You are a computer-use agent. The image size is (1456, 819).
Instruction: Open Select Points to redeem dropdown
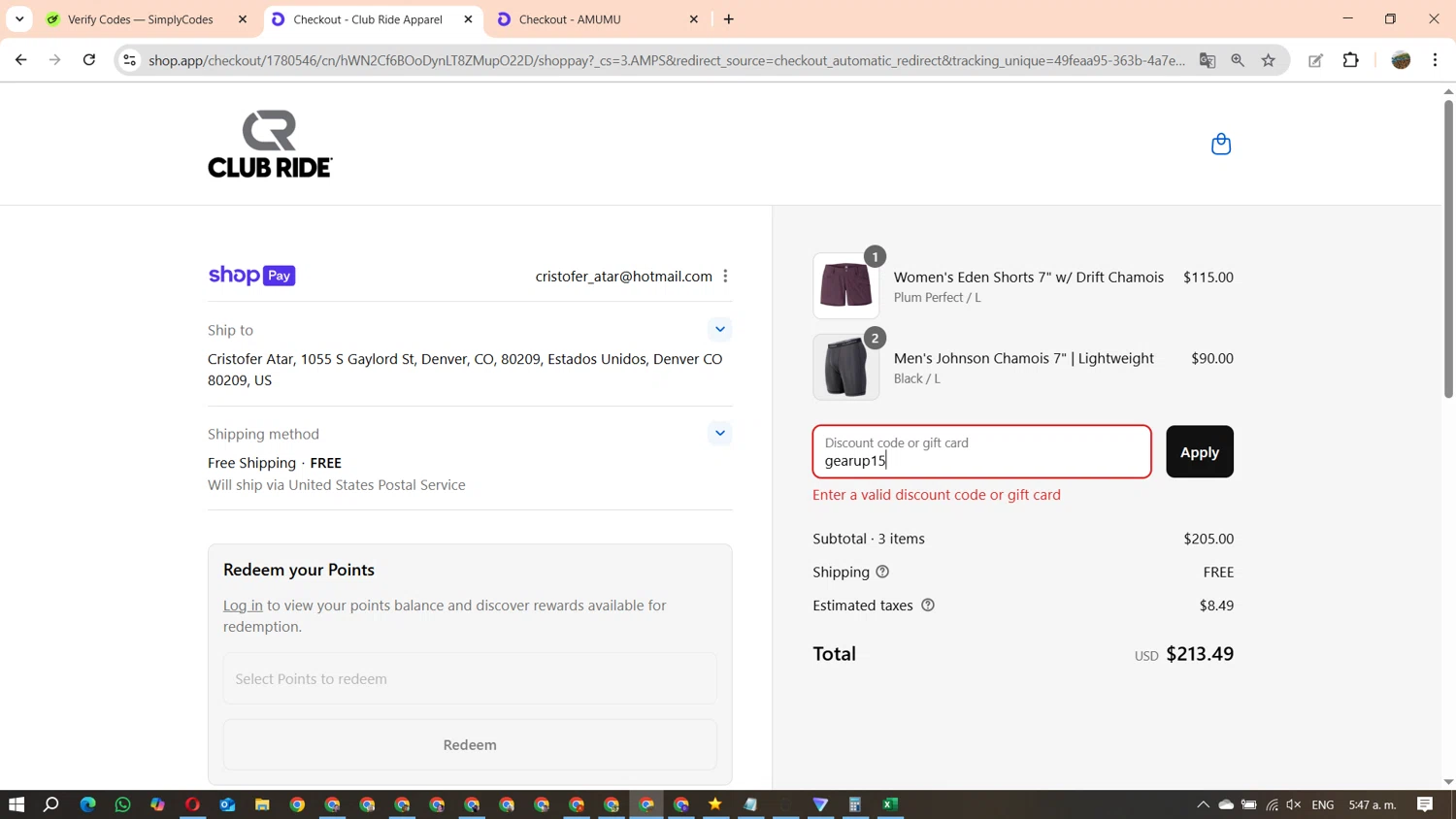tap(470, 678)
